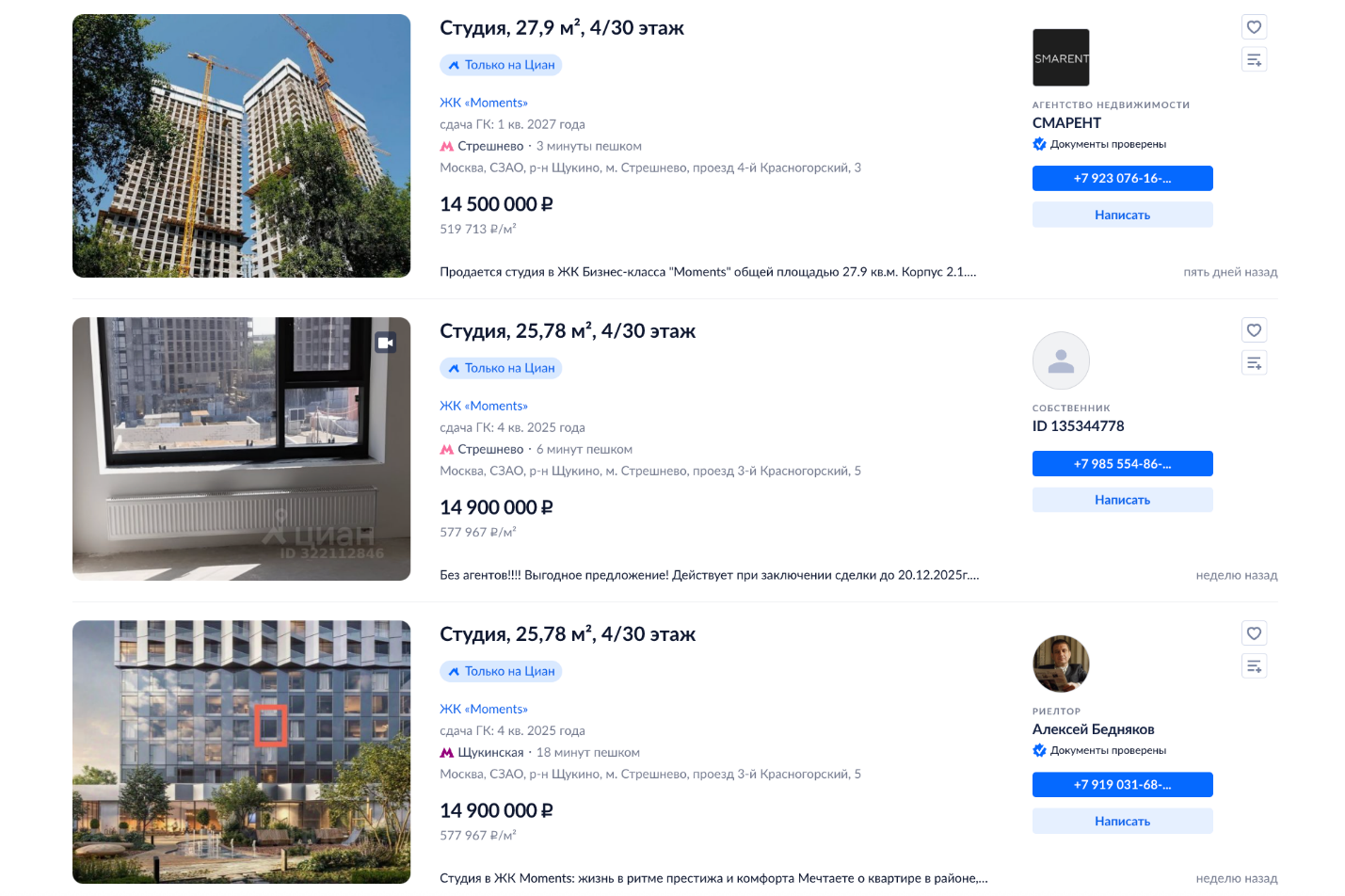Open rendered facade photo with red square
This screenshot has width=1345, height=896.
pyautogui.click(x=242, y=752)
